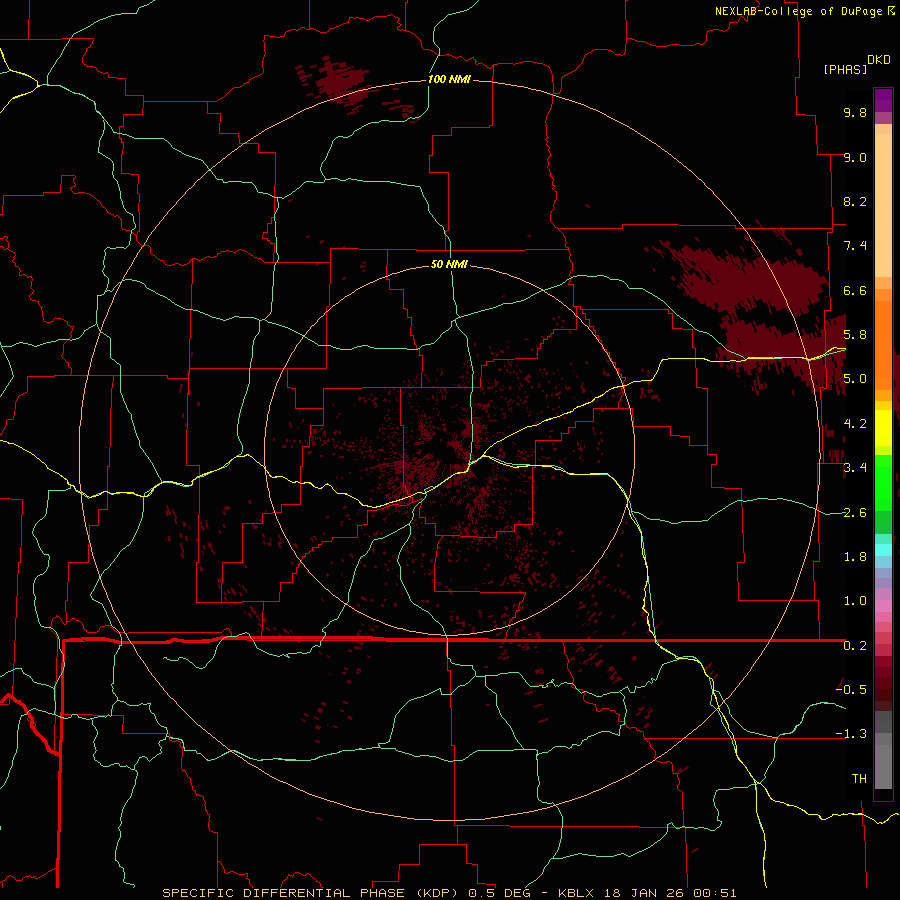Click the -1.3 scale value
Image resolution: width=900 pixels, height=900 pixels.
tap(851, 734)
